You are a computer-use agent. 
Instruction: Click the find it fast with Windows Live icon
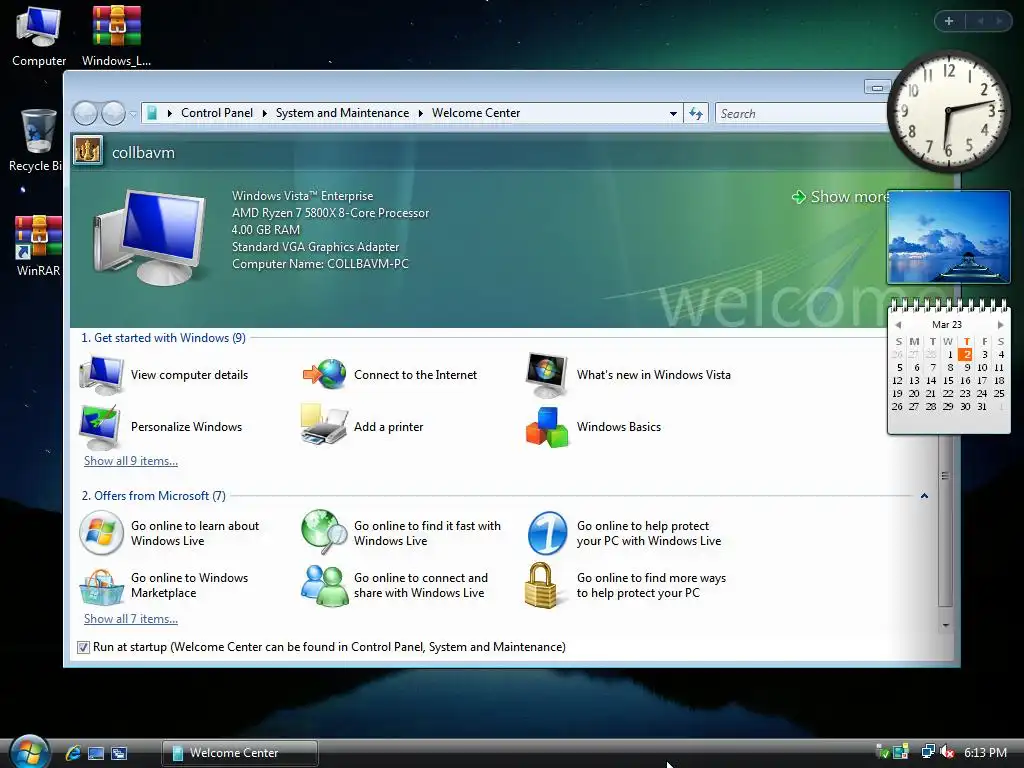pyautogui.click(x=324, y=532)
